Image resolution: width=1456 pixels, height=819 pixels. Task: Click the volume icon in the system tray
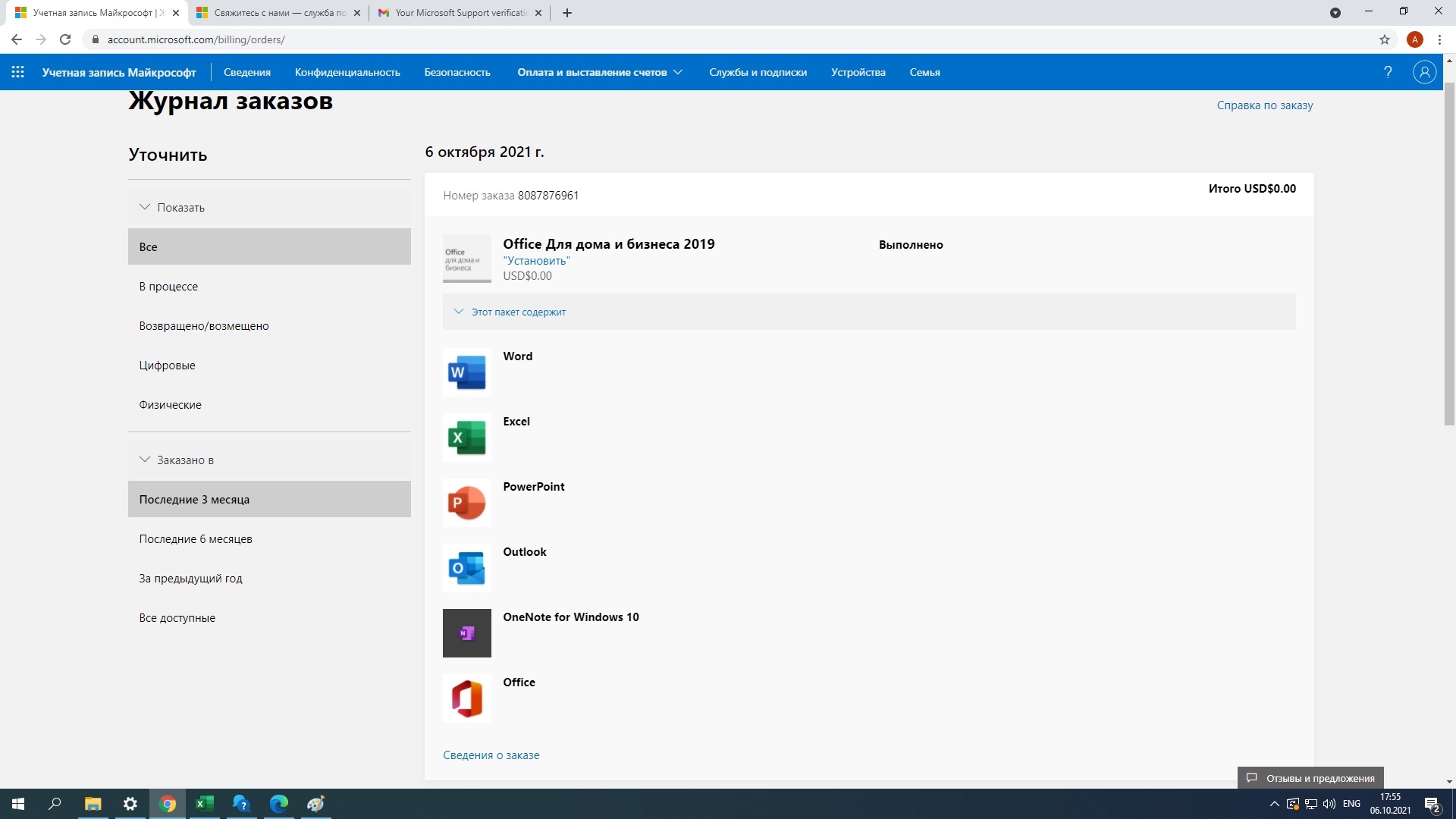tap(1329, 804)
